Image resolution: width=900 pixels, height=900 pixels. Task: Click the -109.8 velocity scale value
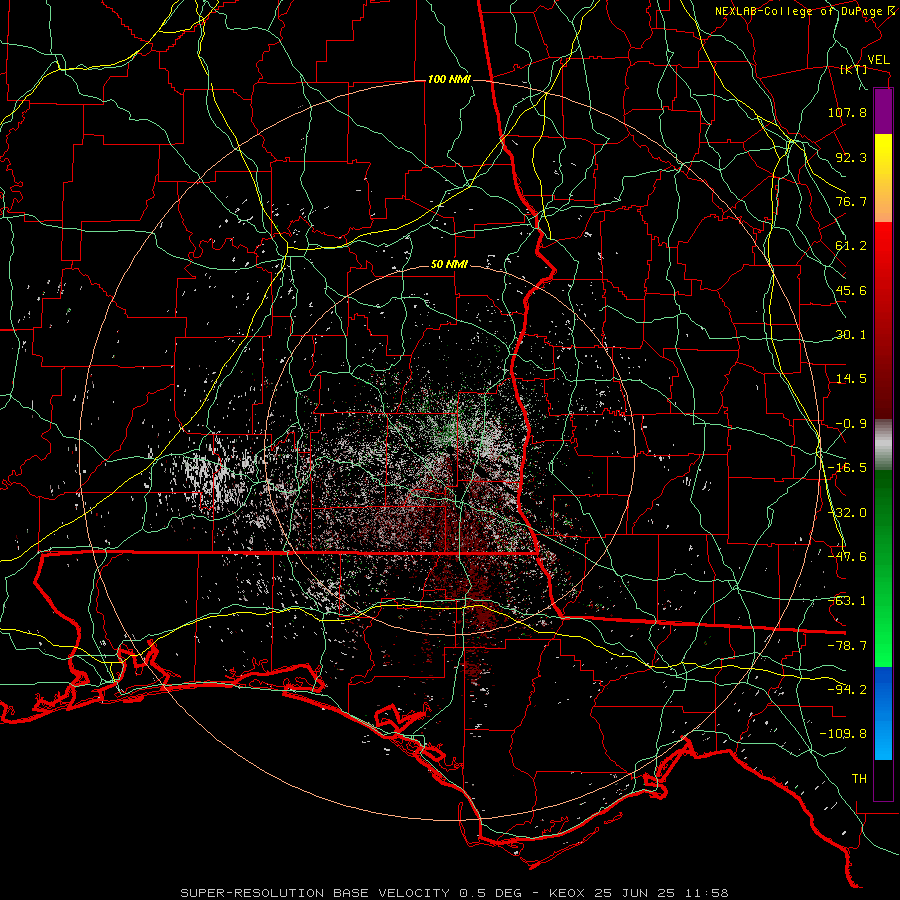[843, 734]
